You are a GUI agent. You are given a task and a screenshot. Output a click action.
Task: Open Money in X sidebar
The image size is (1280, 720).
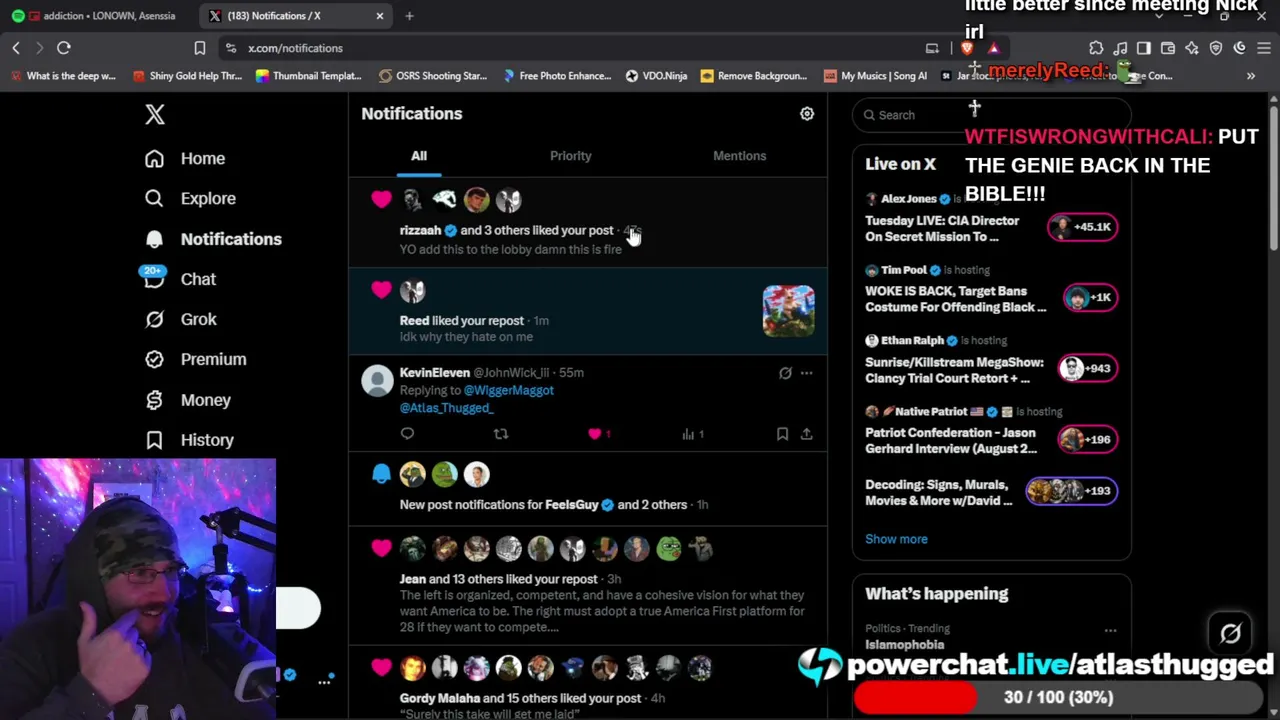(187, 400)
